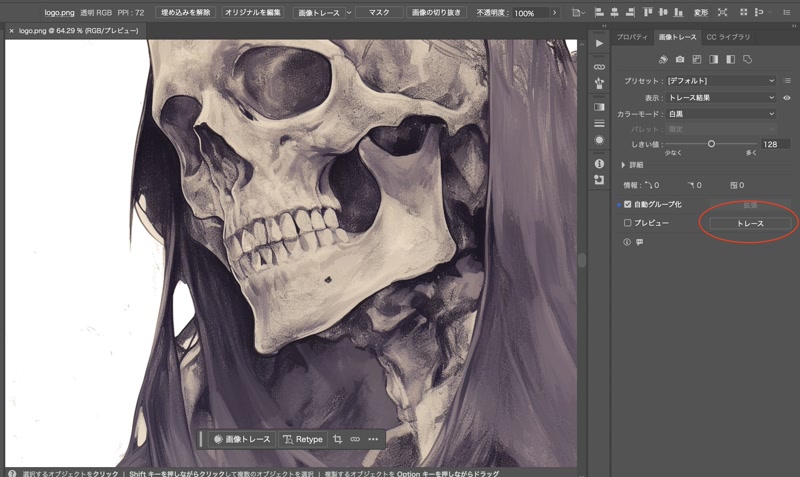This screenshot has width=800, height=477.
Task: Open the select similar options arrow
Action: [x=770, y=12]
